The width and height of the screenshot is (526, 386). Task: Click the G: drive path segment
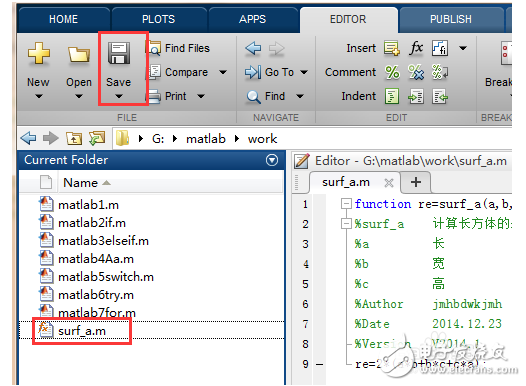point(158,139)
